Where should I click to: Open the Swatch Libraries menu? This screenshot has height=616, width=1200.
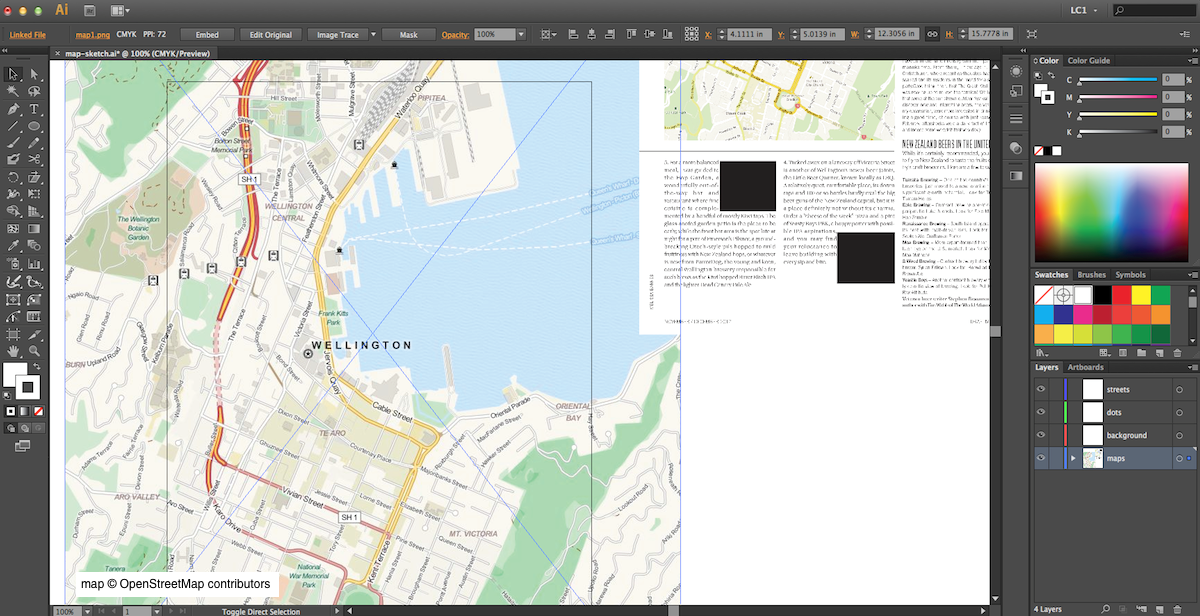click(1043, 353)
